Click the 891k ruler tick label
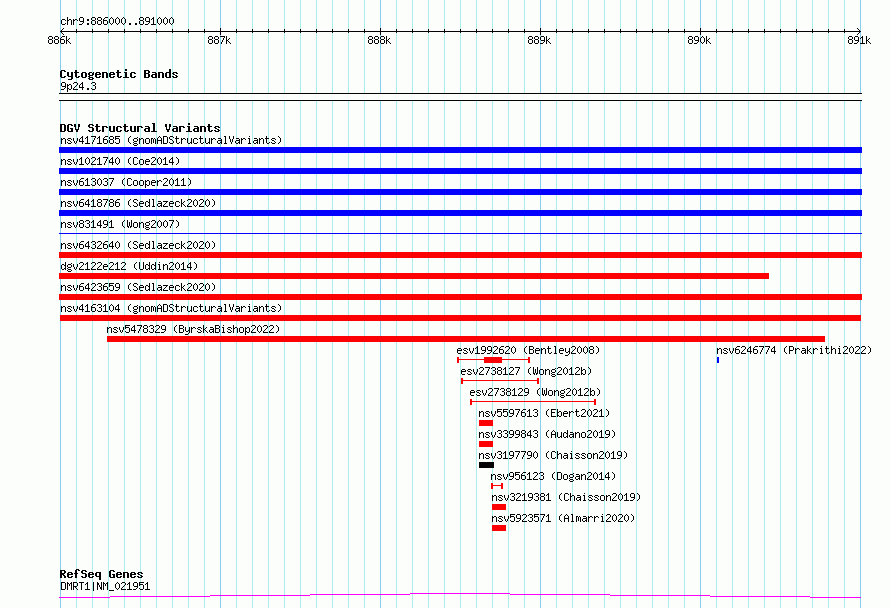890x608 pixels. [x=859, y=40]
